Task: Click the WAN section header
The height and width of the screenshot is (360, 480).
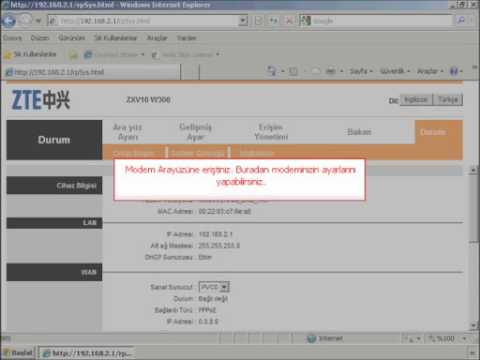Action: click(54, 272)
